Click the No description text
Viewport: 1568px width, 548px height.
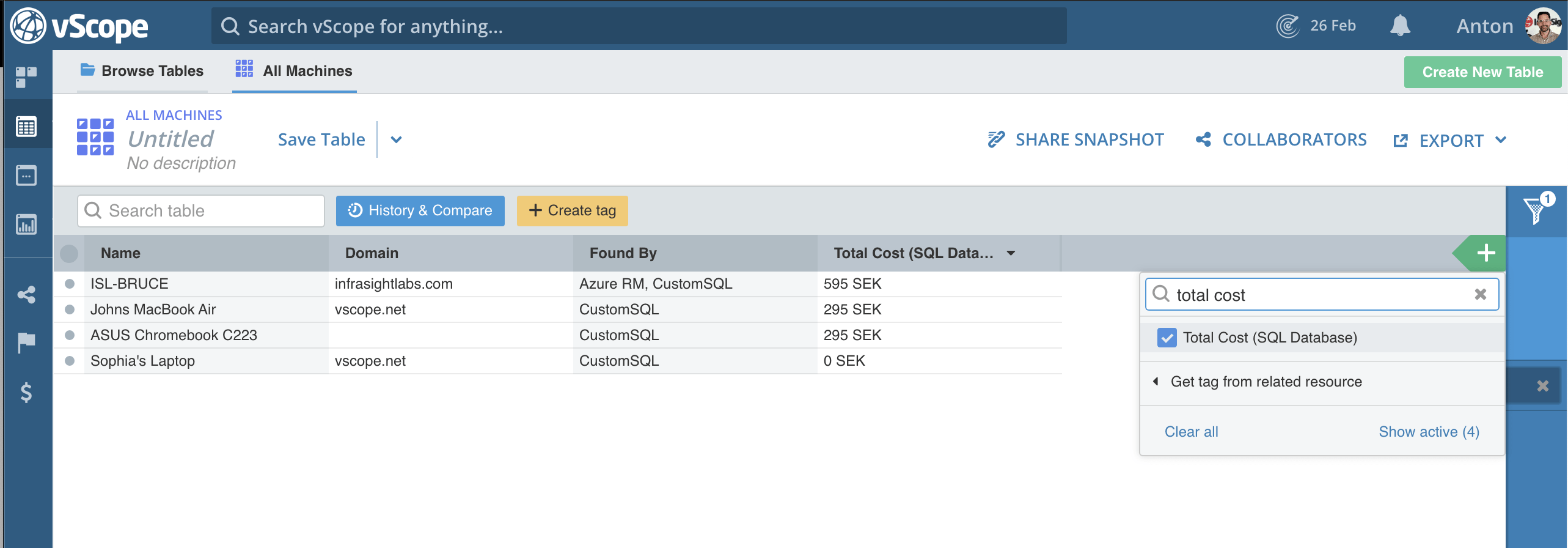point(181,163)
